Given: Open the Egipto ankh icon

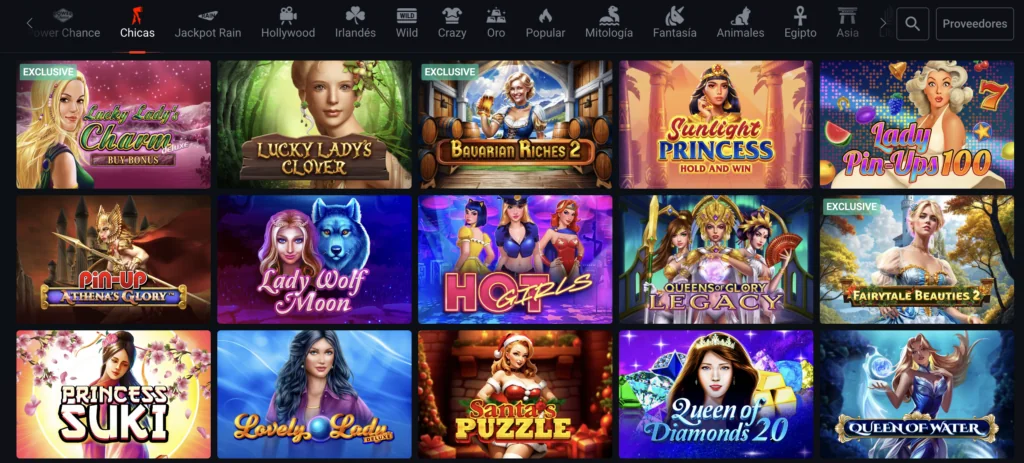Looking at the screenshot, I should pyautogui.click(x=800, y=15).
